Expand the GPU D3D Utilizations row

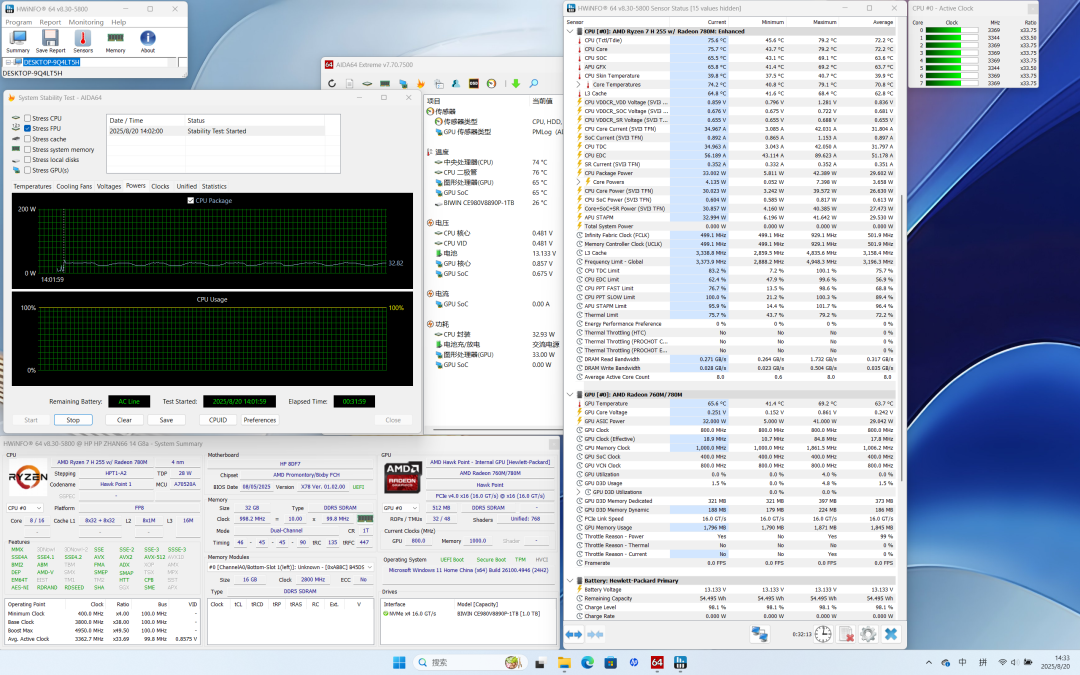pos(579,492)
